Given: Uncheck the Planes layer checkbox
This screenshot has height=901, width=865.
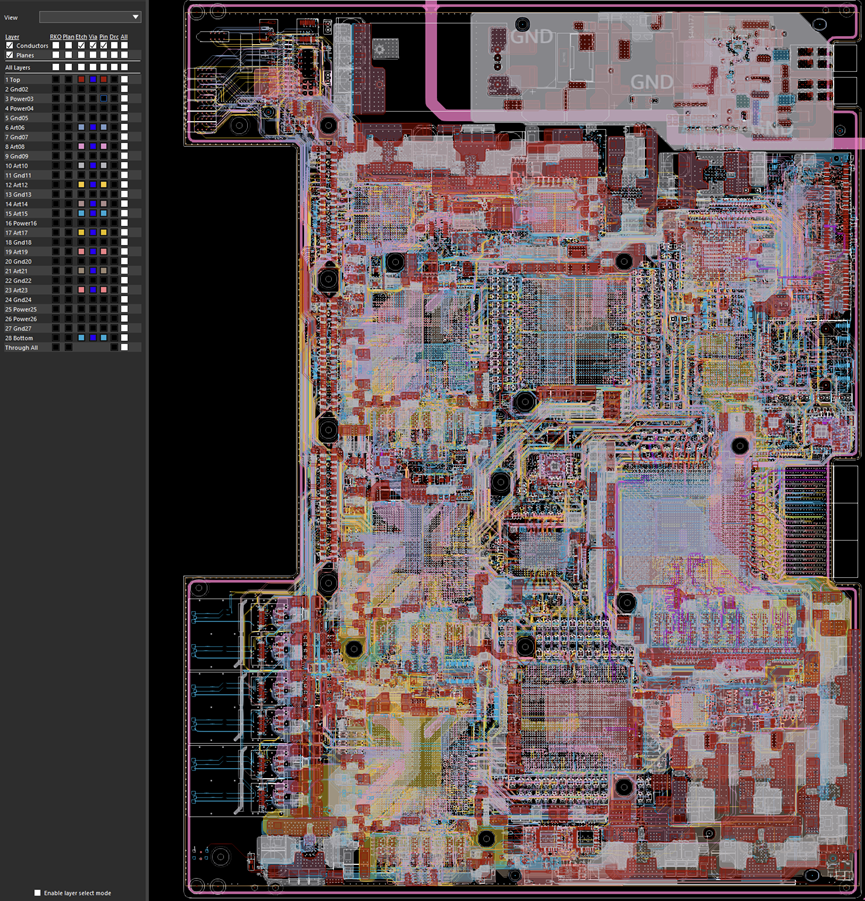Looking at the screenshot, I should tap(10, 56).
